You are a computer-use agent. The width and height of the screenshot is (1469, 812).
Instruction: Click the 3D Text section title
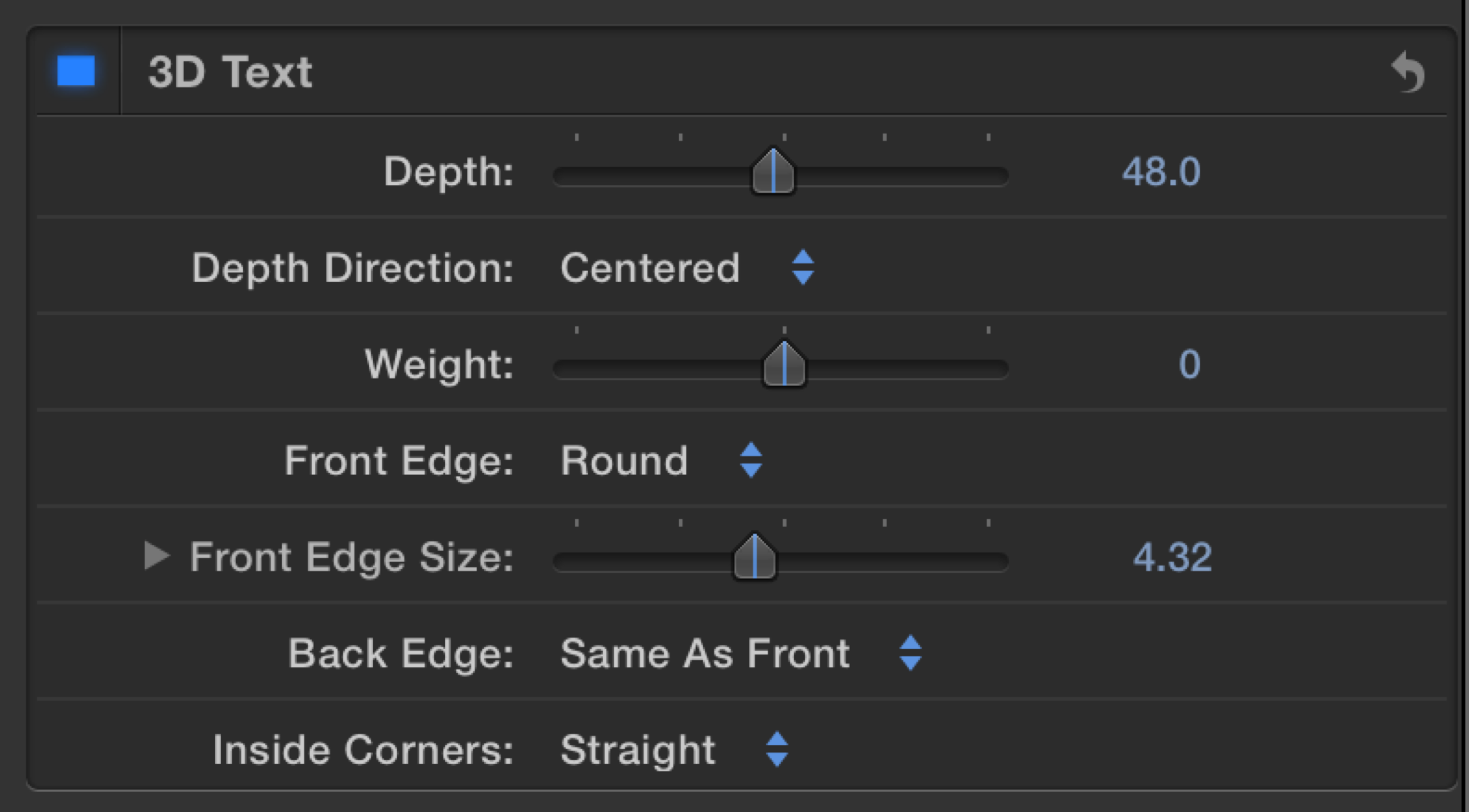(x=230, y=73)
